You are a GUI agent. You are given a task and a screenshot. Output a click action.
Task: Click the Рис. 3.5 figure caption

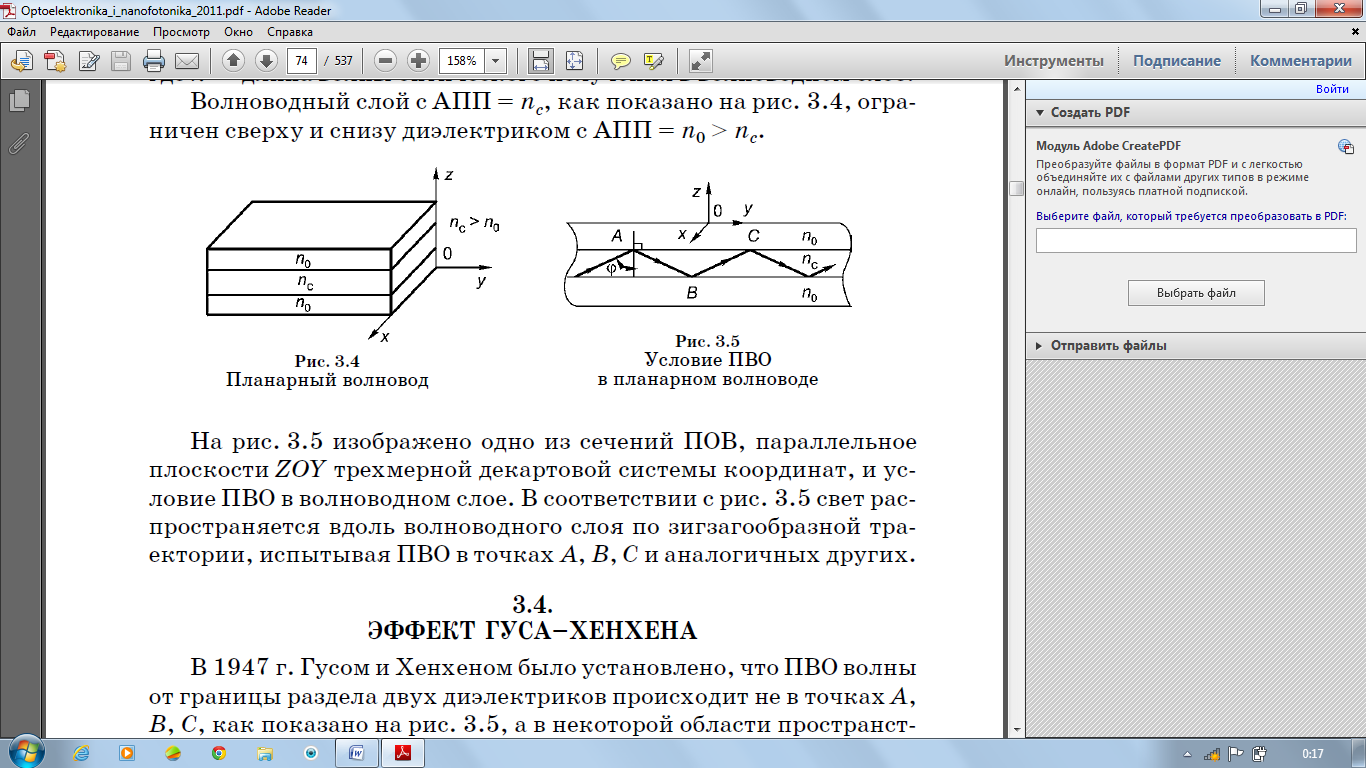pos(707,342)
